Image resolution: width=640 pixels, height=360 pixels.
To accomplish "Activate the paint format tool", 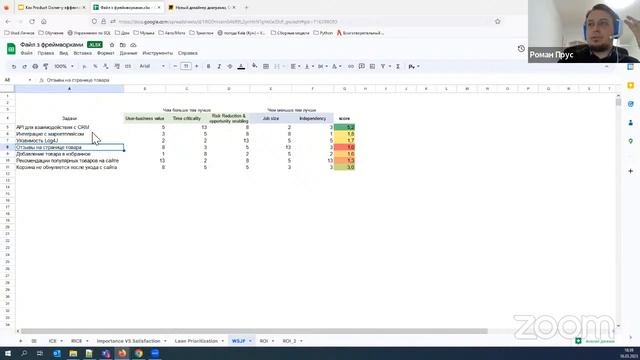I will click(x=46, y=67).
